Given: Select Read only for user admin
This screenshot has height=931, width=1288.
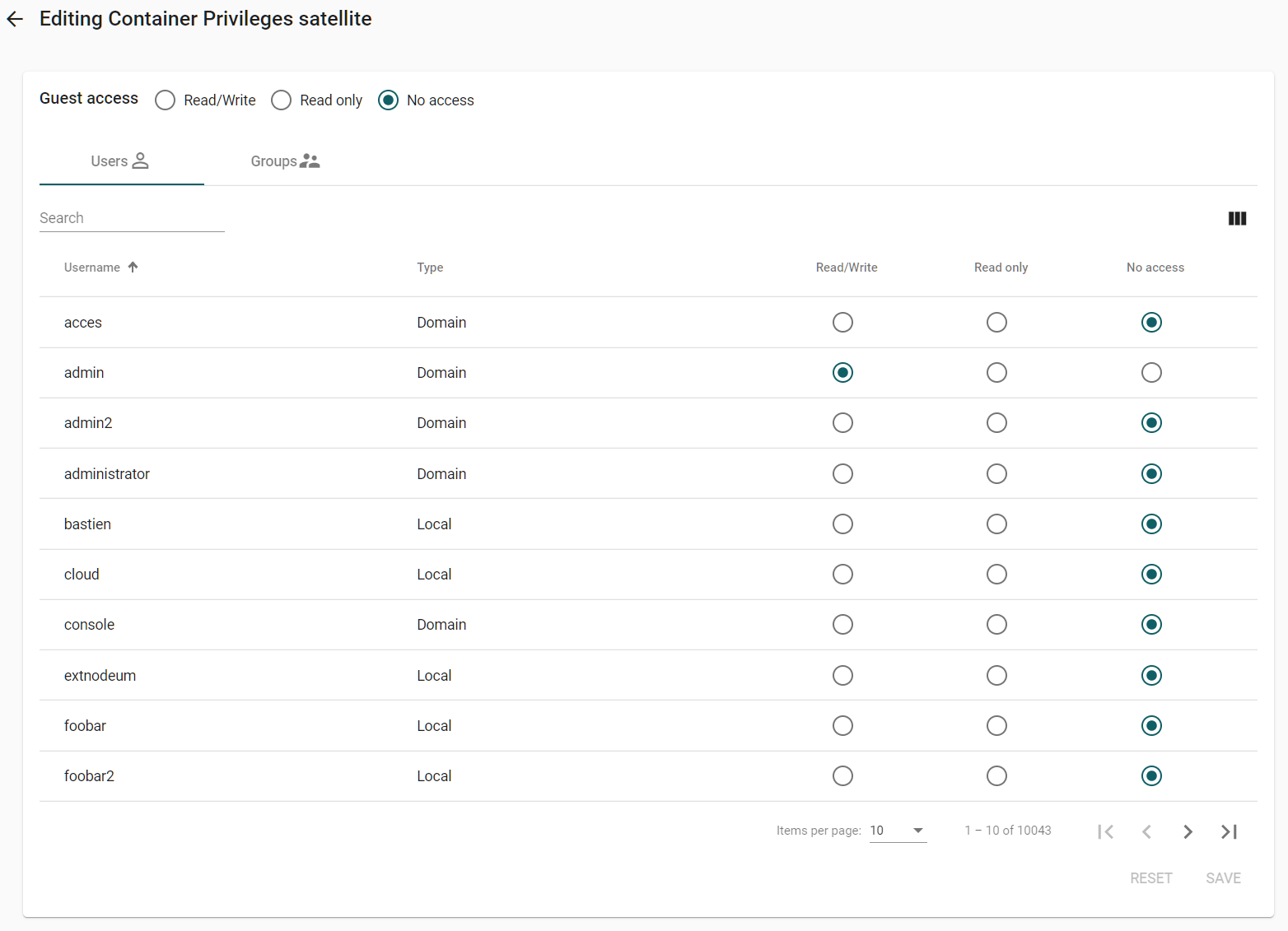Looking at the screenshot, I should point(996,373).
